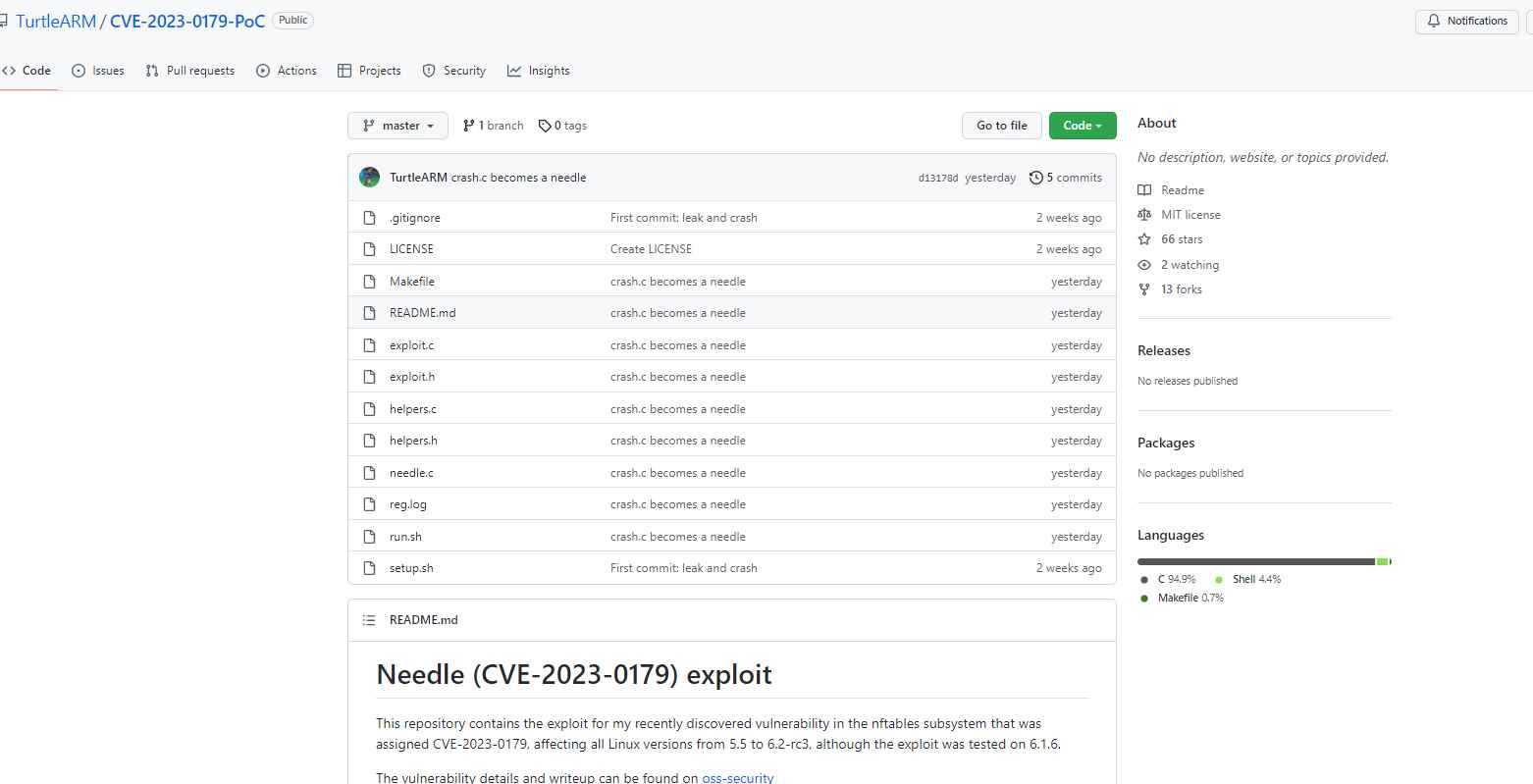Screen dimensions: 1533x784
Task: Open the Insights tab
Action: tap(539, 71)
